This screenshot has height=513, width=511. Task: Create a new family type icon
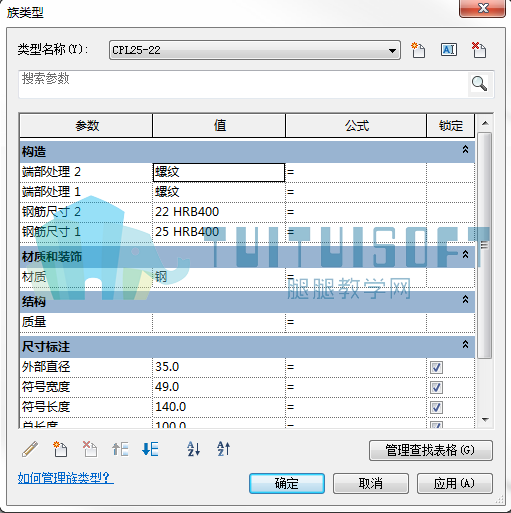click(418, 50)
